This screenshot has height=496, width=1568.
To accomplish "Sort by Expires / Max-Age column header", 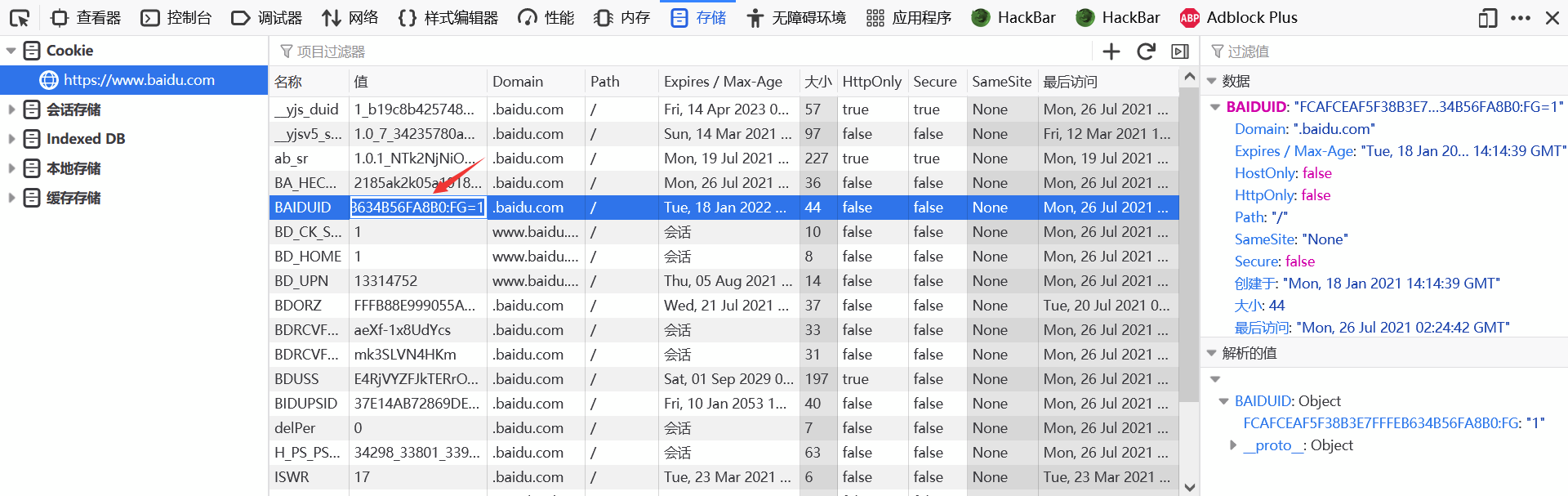I will coord(728,82).
